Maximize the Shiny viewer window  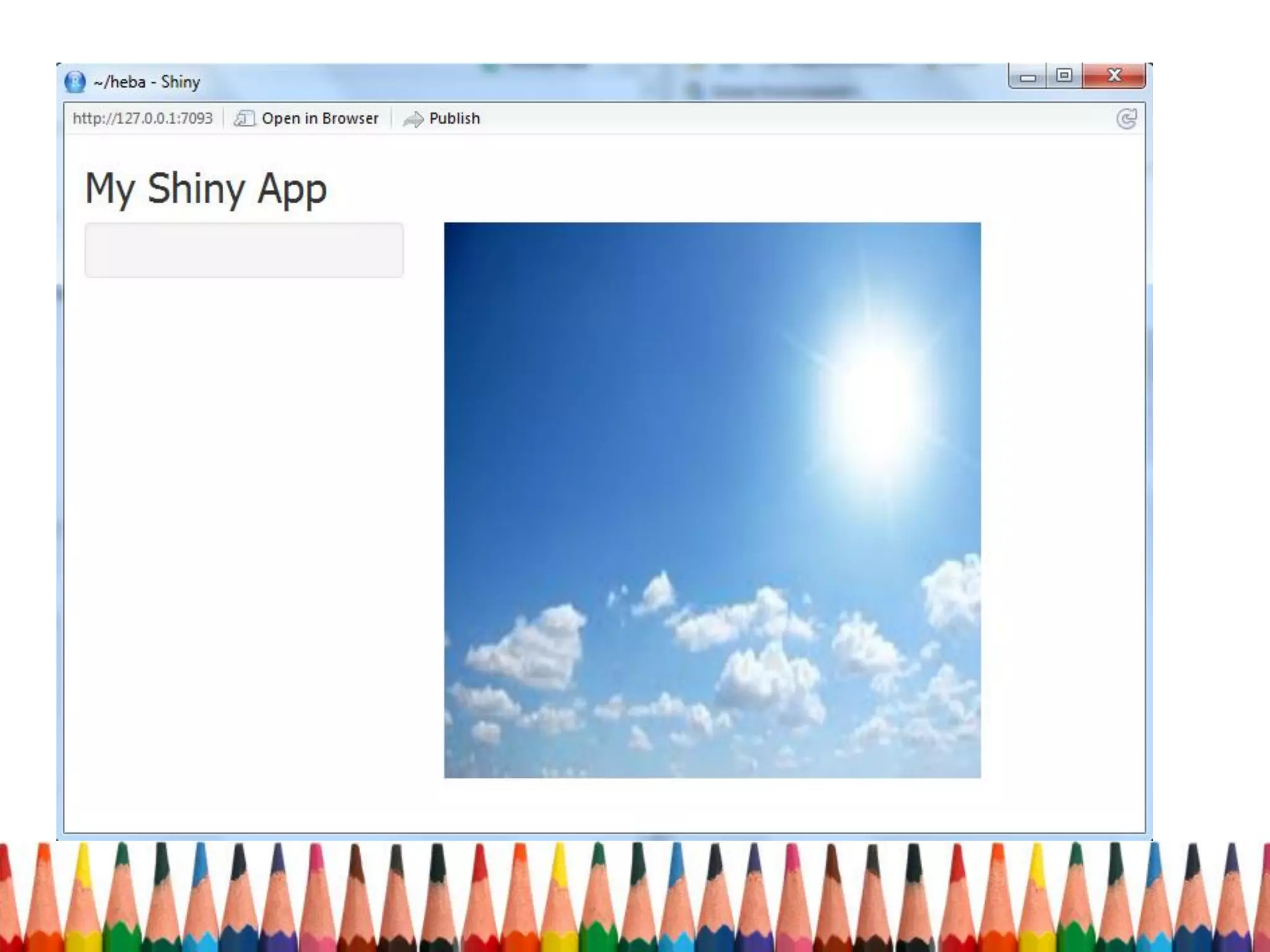pos(1064,76)
